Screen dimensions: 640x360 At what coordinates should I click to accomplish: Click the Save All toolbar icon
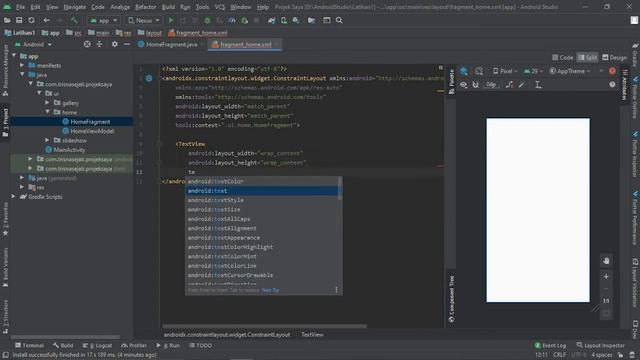point(19,20)
